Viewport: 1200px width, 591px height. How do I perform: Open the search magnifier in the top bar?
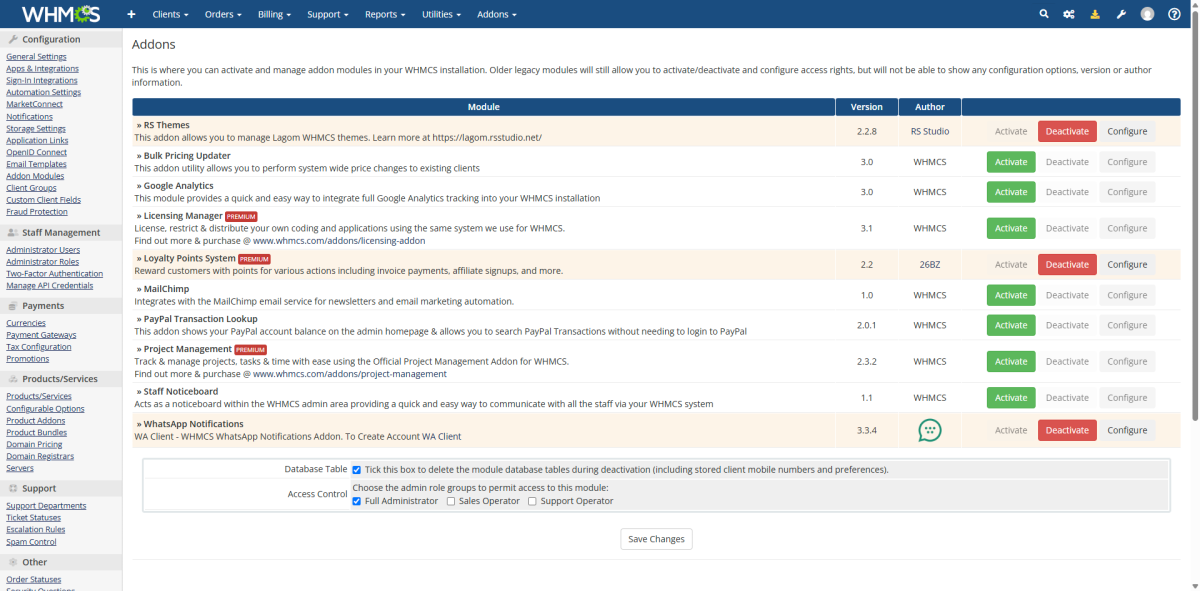[1044, 14]
